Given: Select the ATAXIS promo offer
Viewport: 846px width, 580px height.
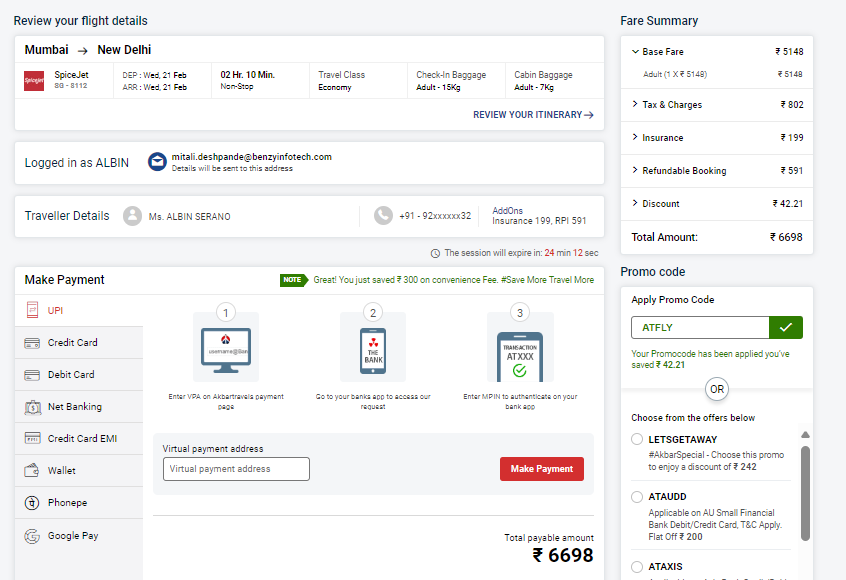Looking at the screenshot, I should click(637, 567).
